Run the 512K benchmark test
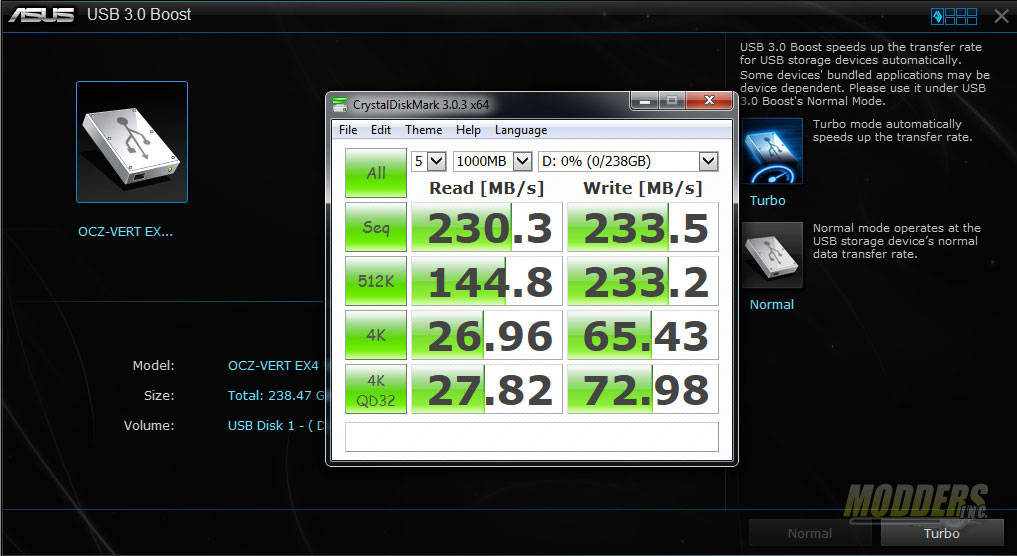 pos(376,281)
